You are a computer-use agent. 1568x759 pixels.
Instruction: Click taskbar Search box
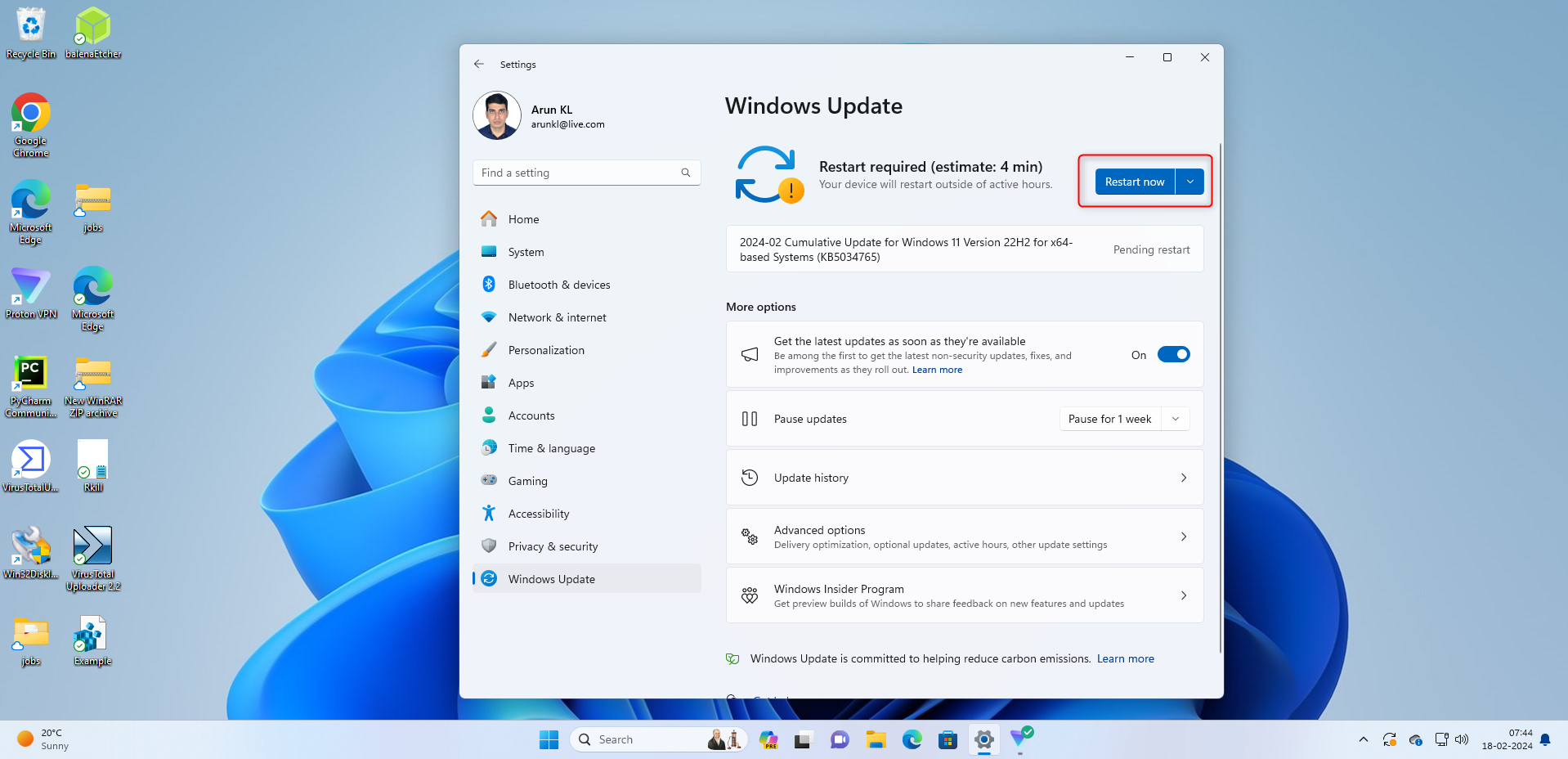point(658,739)
